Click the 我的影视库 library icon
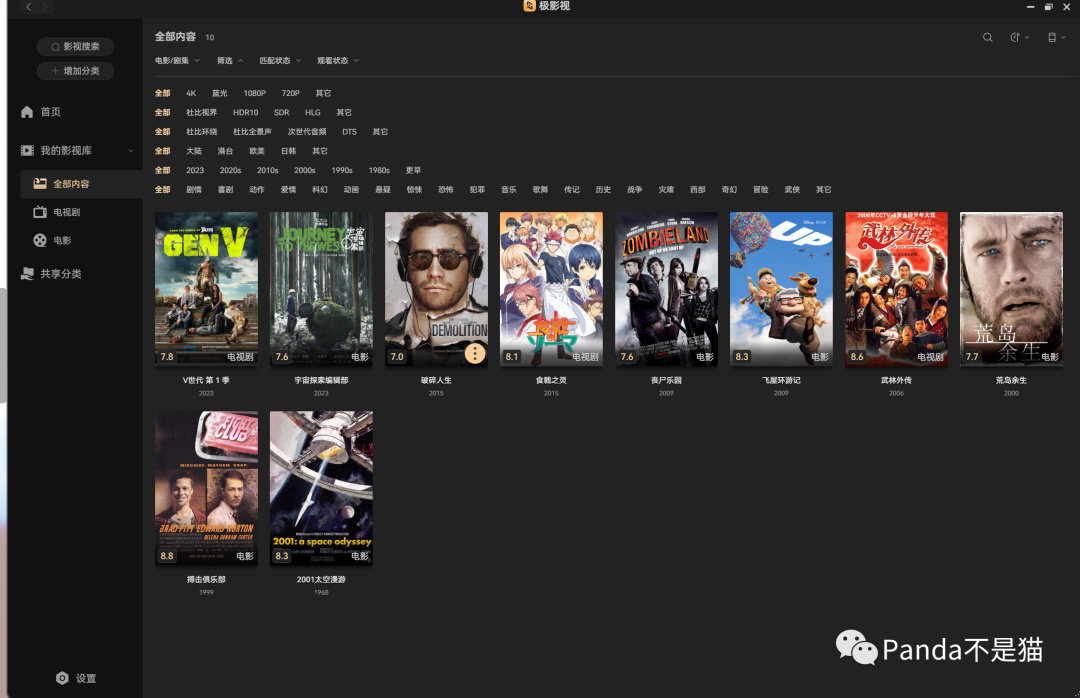The width and height of the screenshot is (1080, 698). [27, 150]
